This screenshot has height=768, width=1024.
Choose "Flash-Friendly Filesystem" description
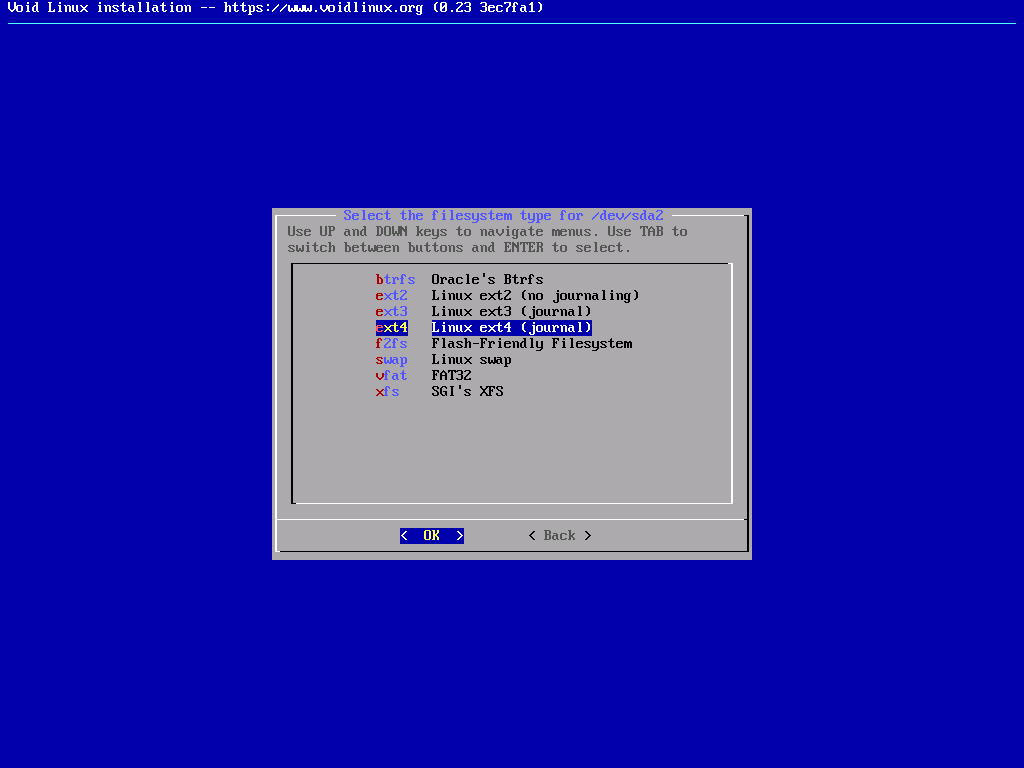[531, 344]
